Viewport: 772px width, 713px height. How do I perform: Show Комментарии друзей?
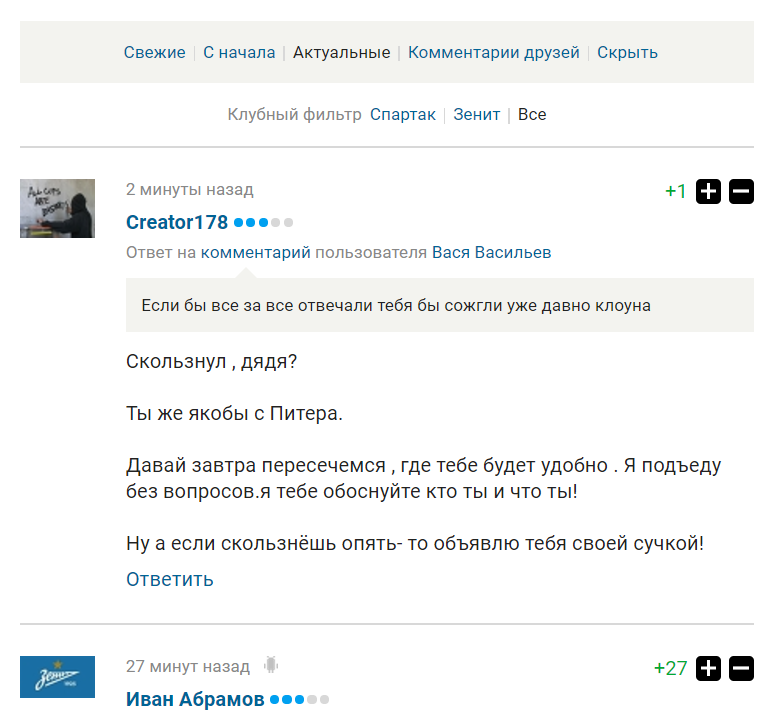(494, 52)
